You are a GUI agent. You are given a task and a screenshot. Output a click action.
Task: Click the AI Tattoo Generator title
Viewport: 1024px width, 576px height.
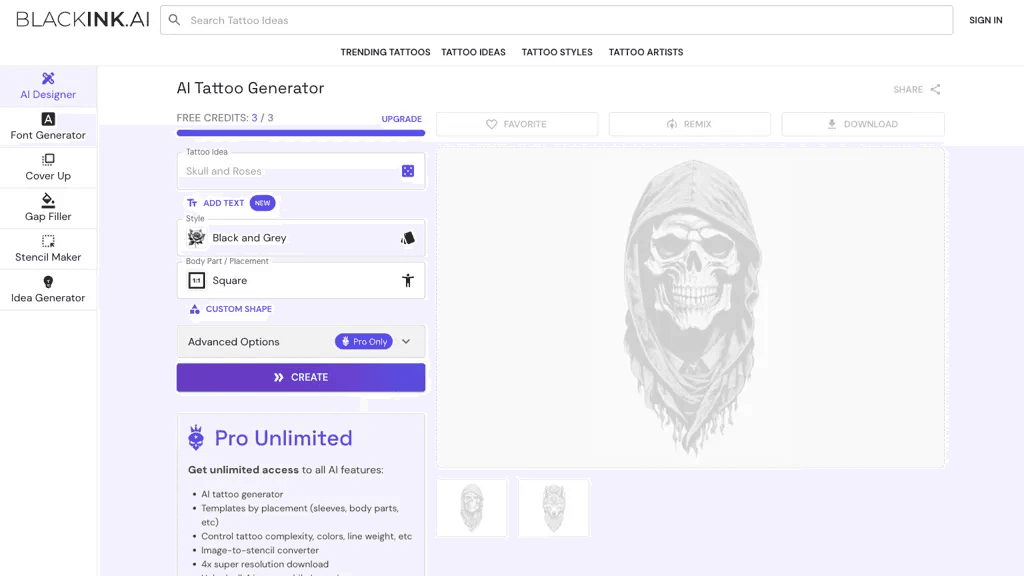click(x=250, y=88)
